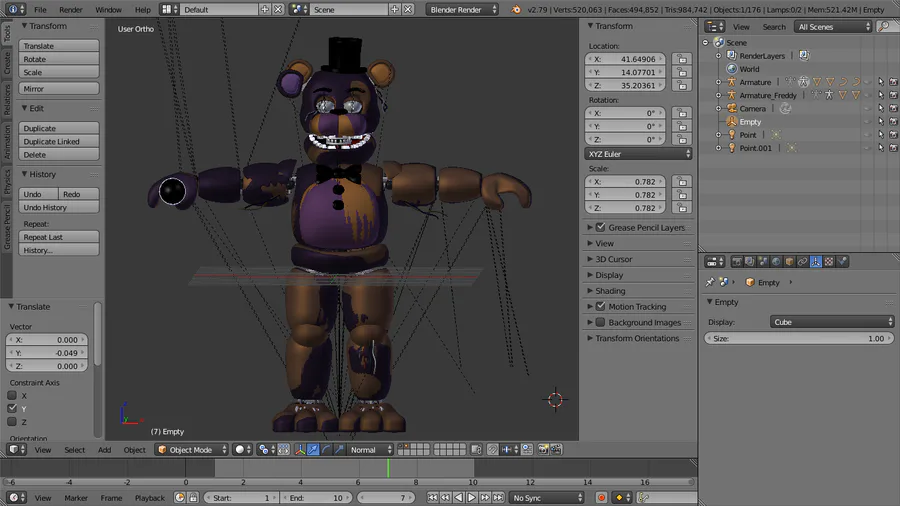Open the Object Data properties tab

tap(816, 262)
